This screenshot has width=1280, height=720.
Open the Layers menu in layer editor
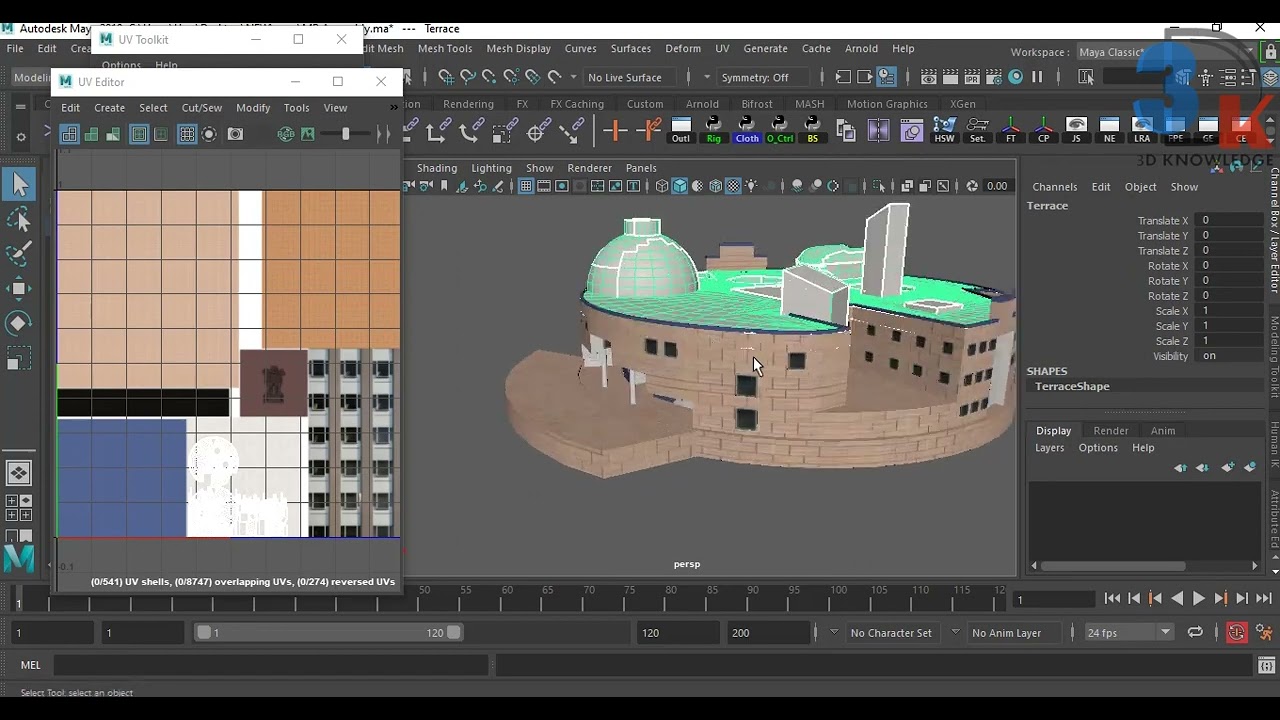pyautogui.click(x=1050, y=448)
